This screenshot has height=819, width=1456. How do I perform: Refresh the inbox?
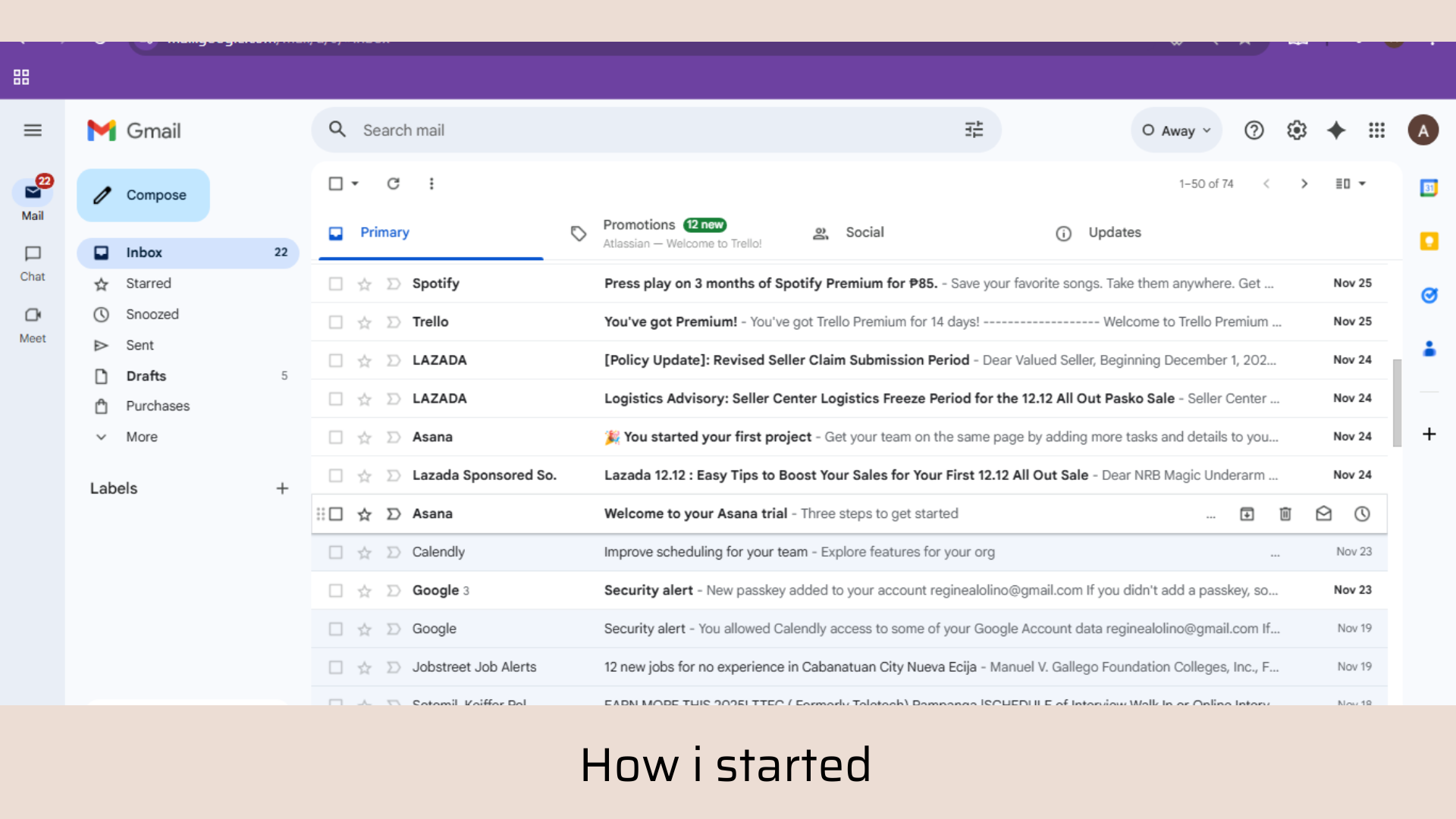(393, 184)
